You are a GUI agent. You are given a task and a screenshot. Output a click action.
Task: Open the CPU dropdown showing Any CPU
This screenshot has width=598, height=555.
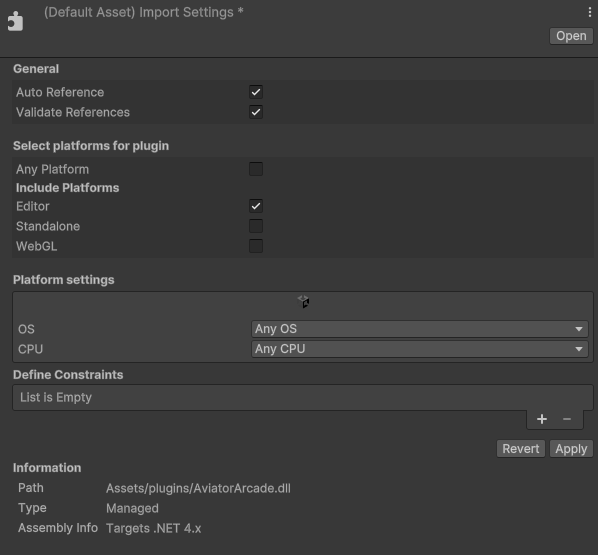pyautogui.click(x=420, y=349)
